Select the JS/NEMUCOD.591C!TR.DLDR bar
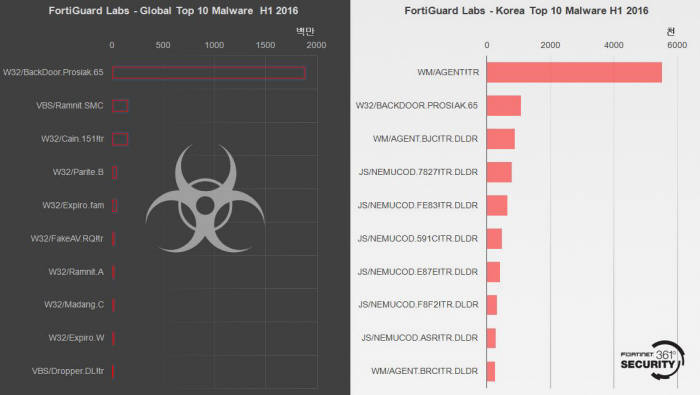Image resolution: width=700 pixels, height=395 pixels. click(495, 238)
